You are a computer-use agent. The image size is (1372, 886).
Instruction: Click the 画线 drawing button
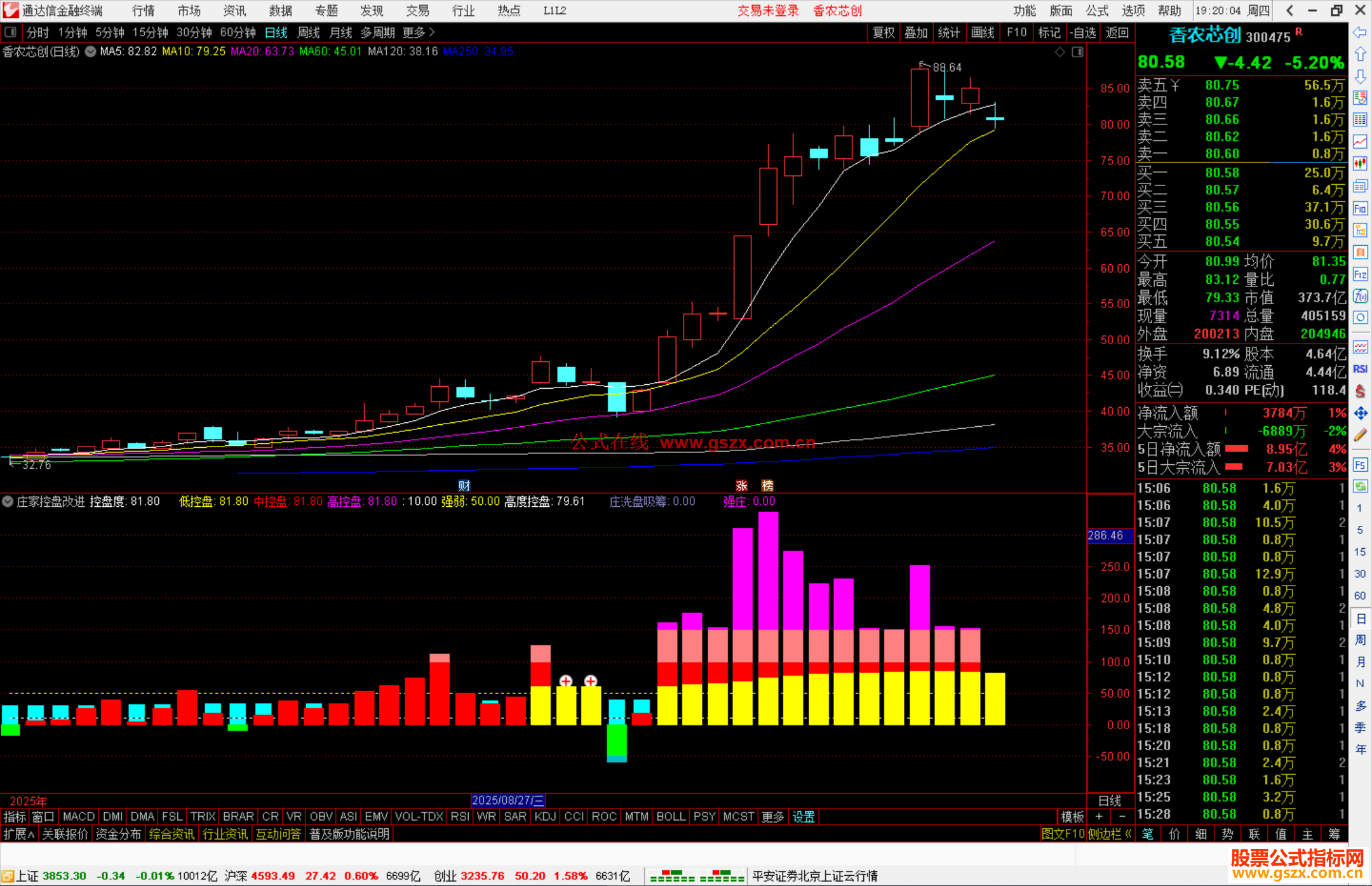coord(983,32)
